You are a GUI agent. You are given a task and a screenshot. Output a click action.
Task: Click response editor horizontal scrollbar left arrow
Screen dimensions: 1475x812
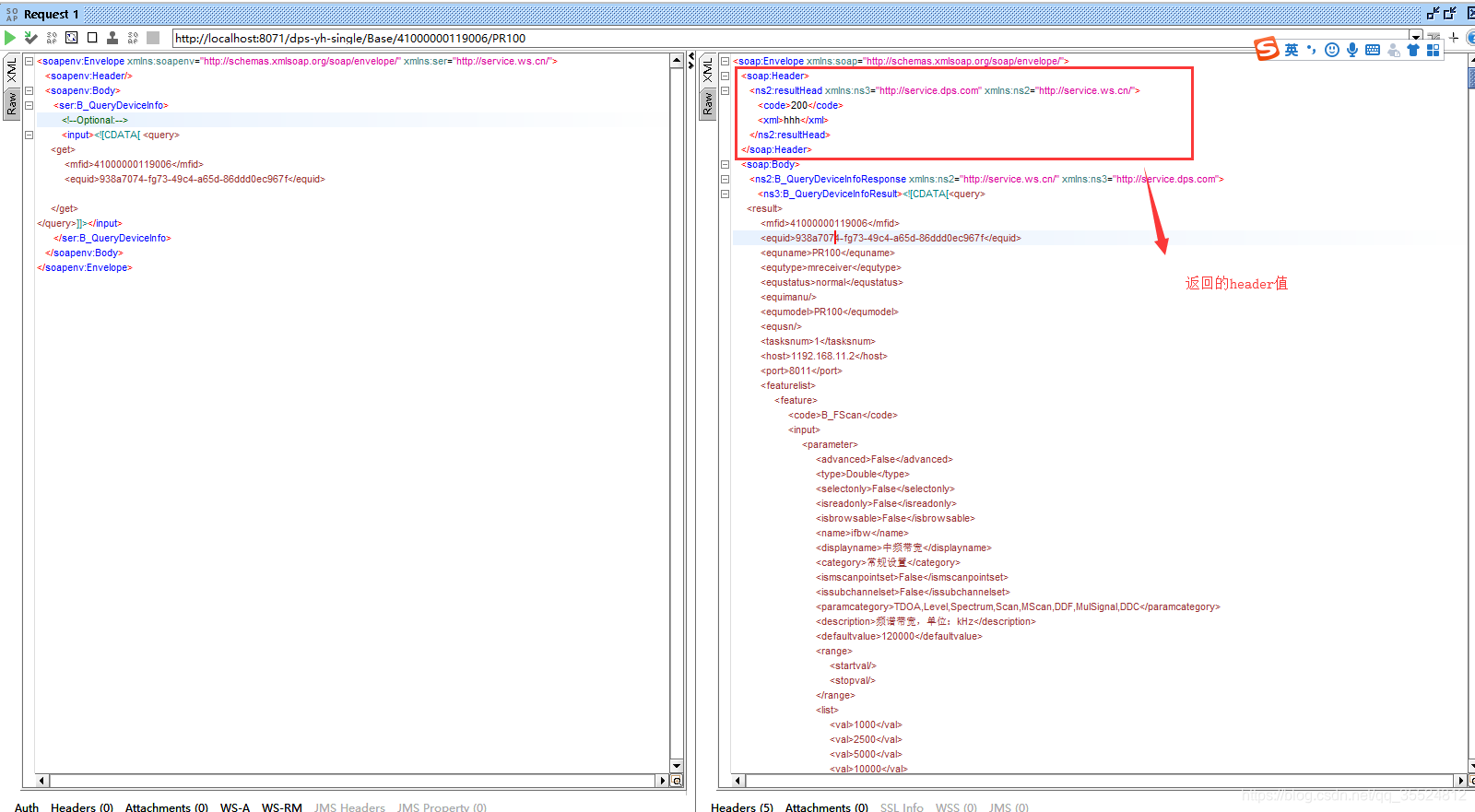pos(737,781)
